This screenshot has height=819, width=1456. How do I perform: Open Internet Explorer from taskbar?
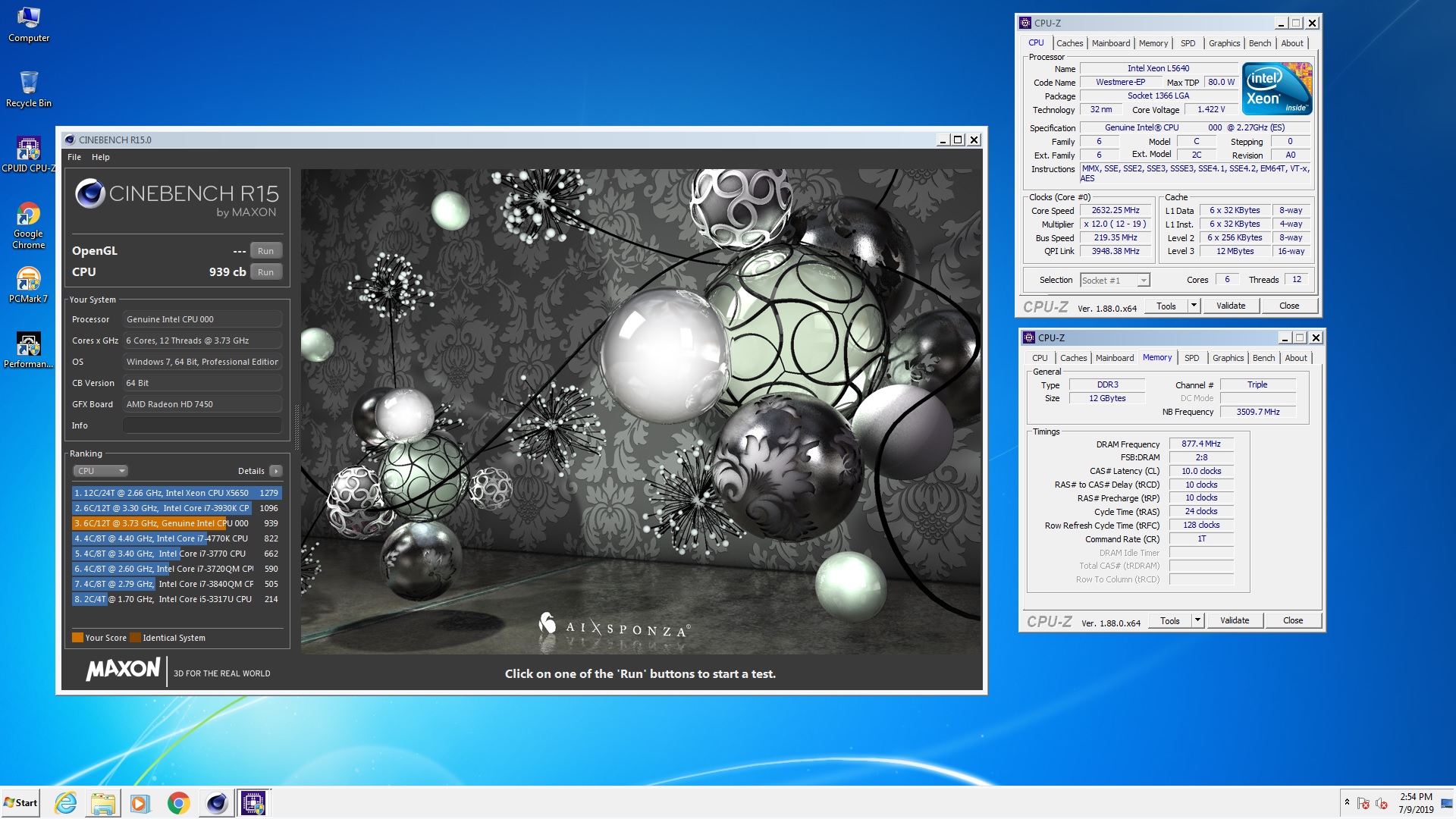[x=66, y=803]
